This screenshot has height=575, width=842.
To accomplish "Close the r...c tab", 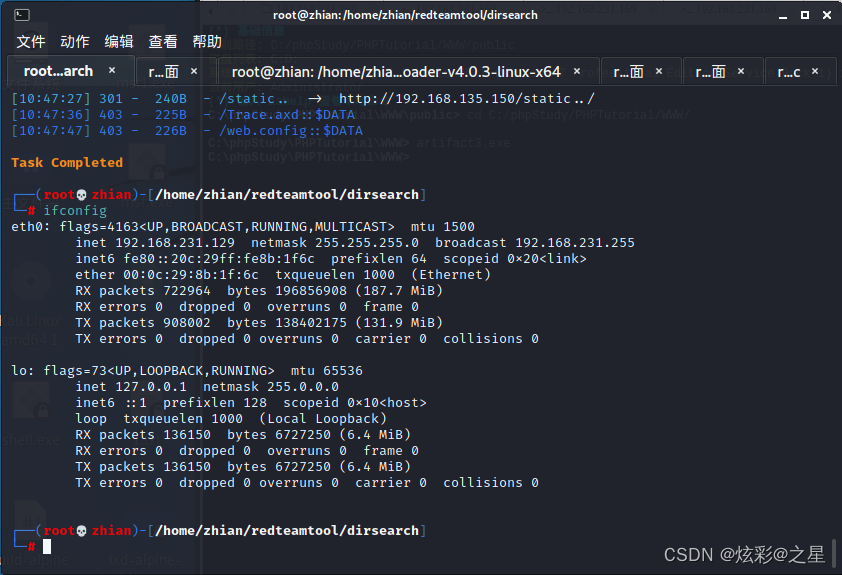I will (815, 71).
